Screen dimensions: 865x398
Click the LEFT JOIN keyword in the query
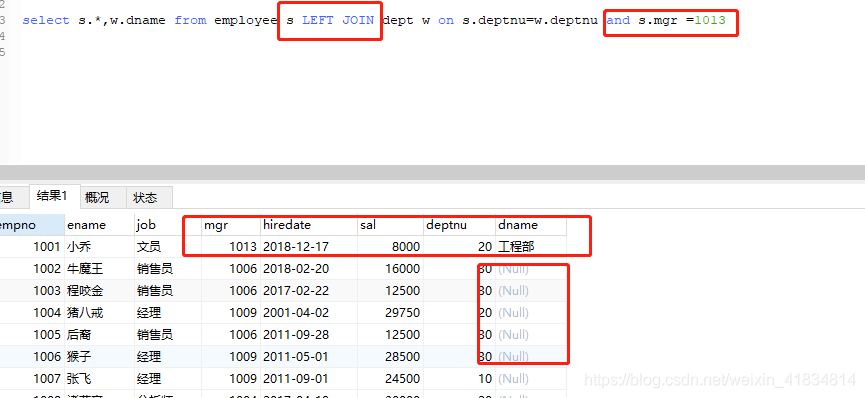[x=338, y=20]
